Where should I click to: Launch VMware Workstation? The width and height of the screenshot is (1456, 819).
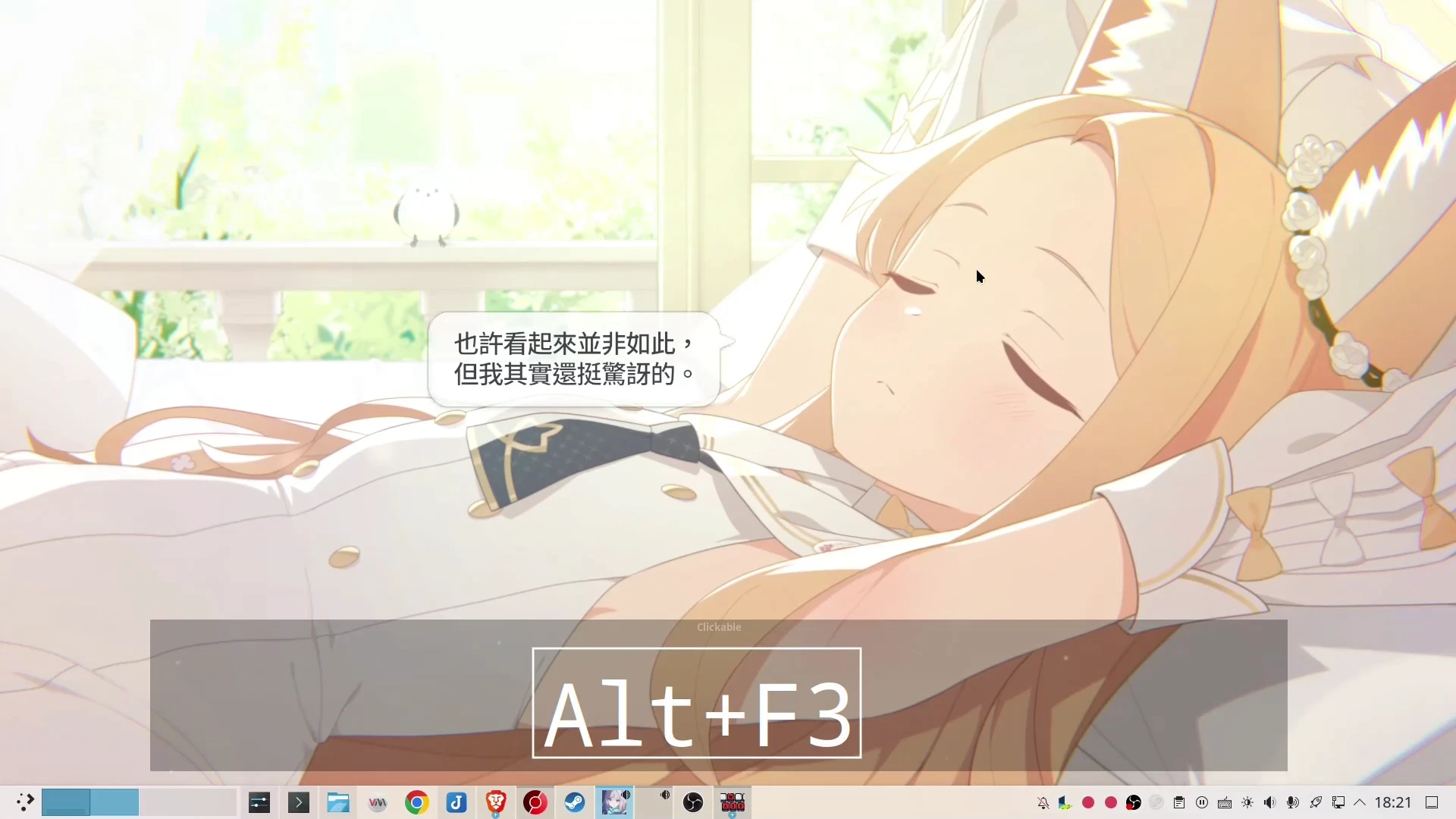point(377,802)
